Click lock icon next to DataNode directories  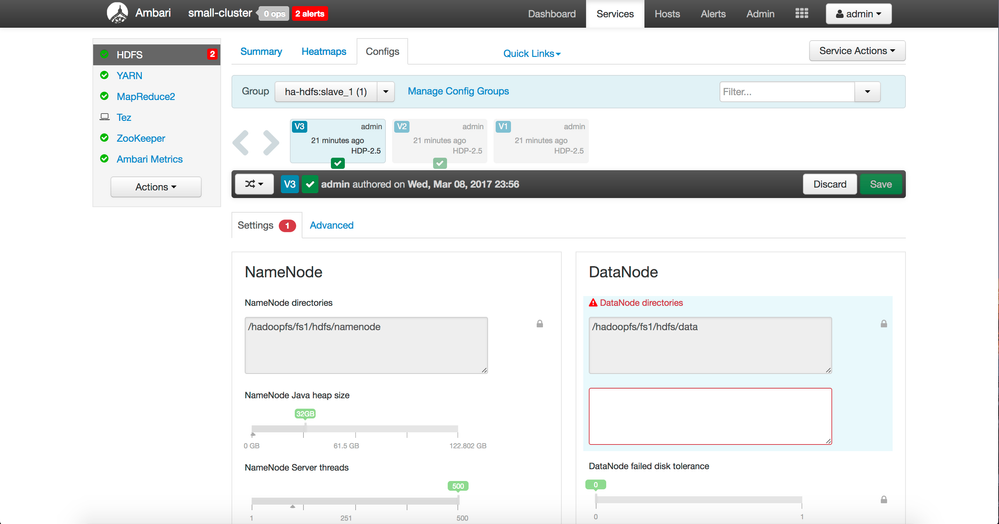coord(884,324)
